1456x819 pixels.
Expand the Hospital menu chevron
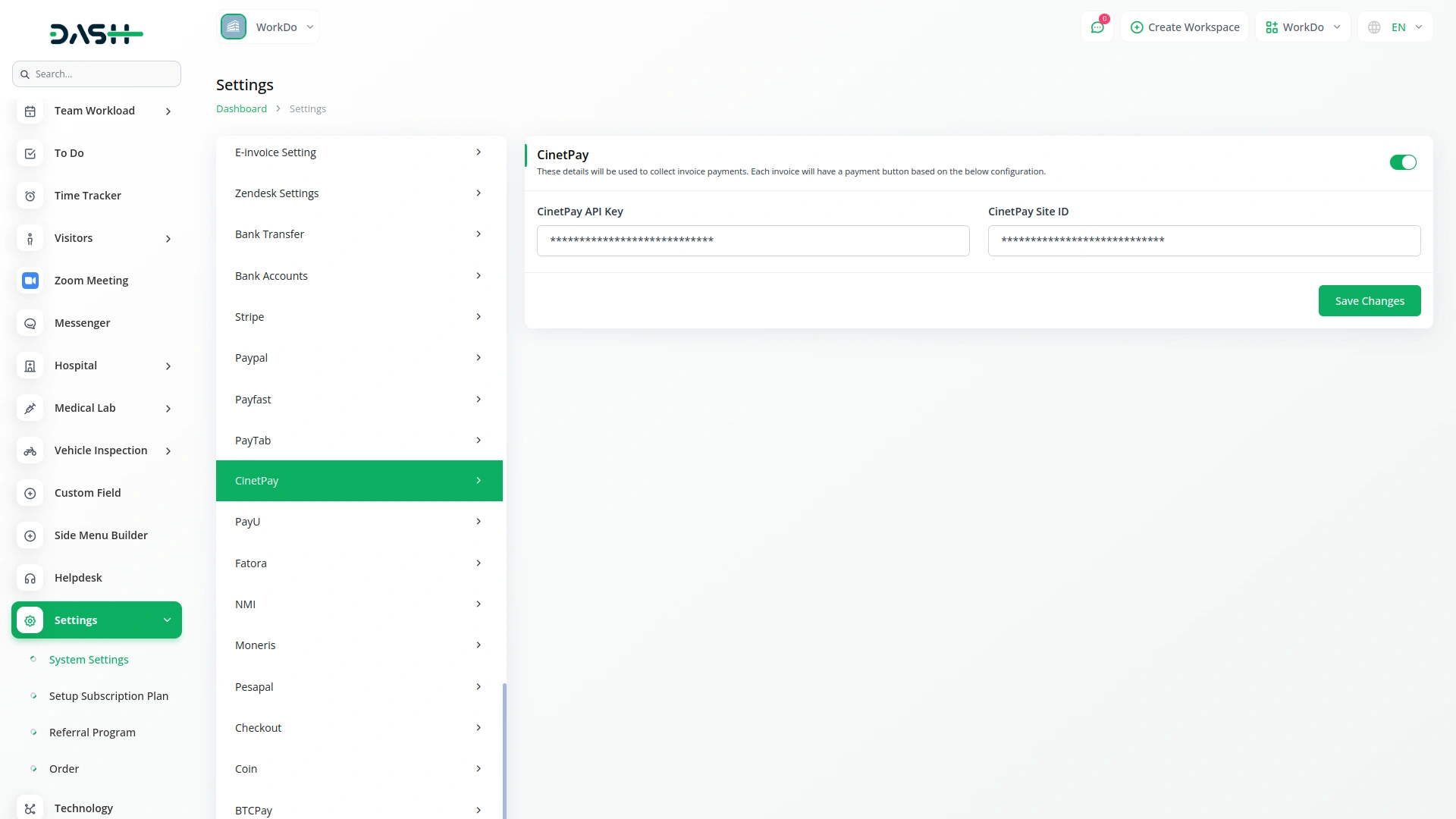tap(168, 366)
